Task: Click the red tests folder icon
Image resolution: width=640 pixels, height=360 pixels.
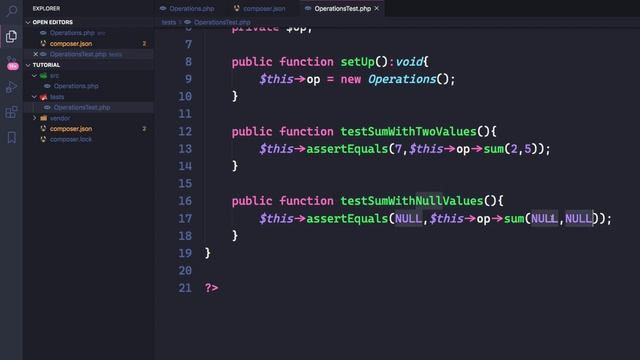Action: [x=43, y=97]
